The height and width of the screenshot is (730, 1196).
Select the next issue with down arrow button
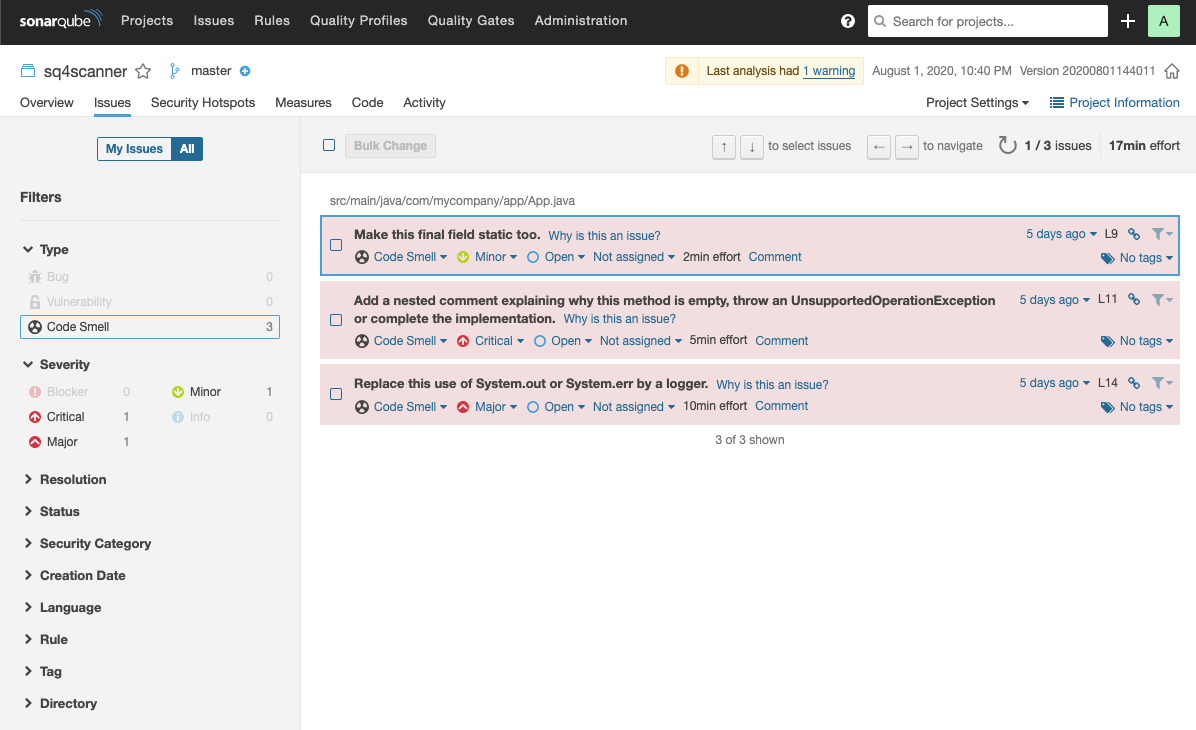(752, 147)
